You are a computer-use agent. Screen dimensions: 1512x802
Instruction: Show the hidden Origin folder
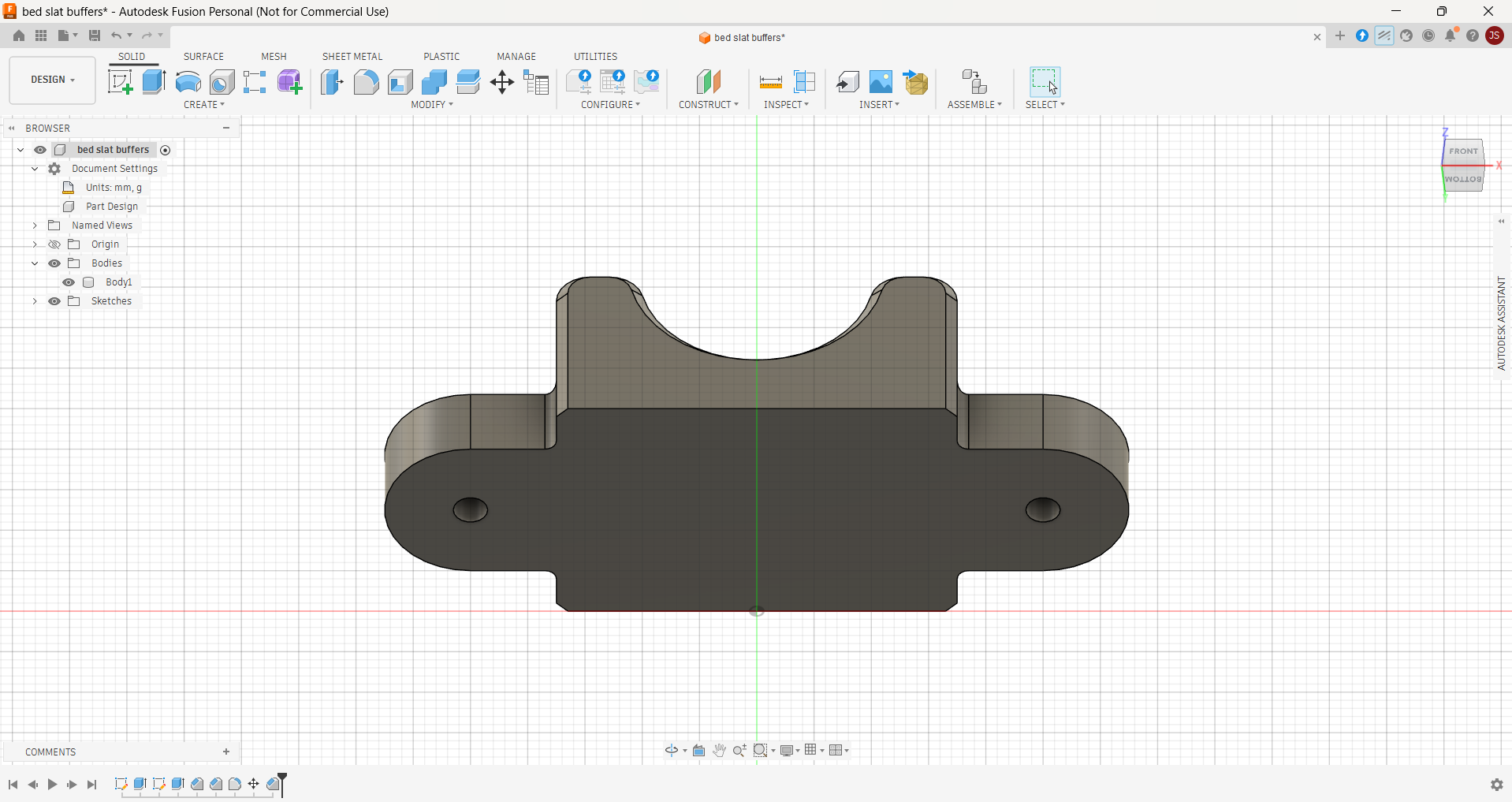click(x=54, y=244)
